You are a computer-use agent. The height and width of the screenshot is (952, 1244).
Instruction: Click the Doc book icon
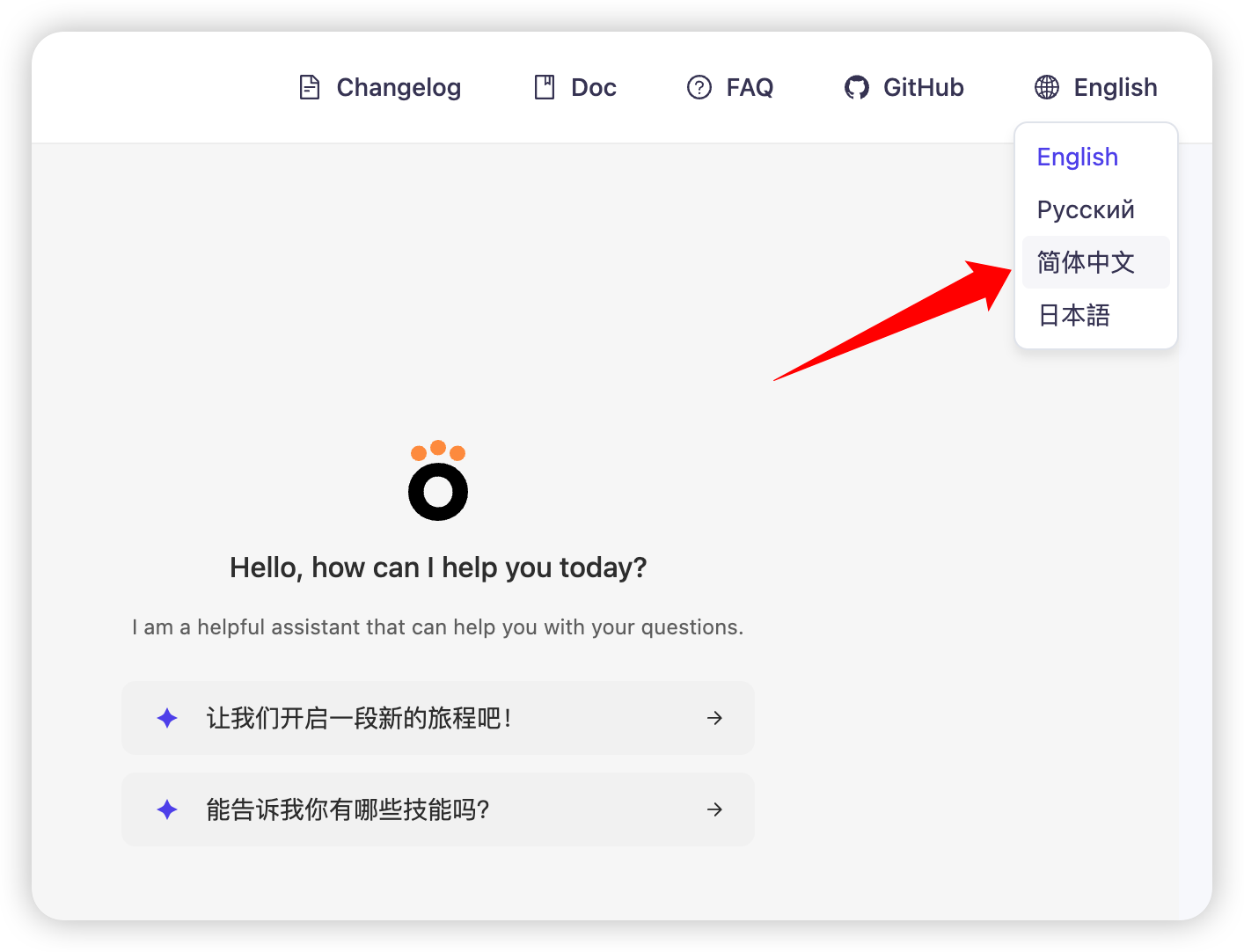click(545, 88)
